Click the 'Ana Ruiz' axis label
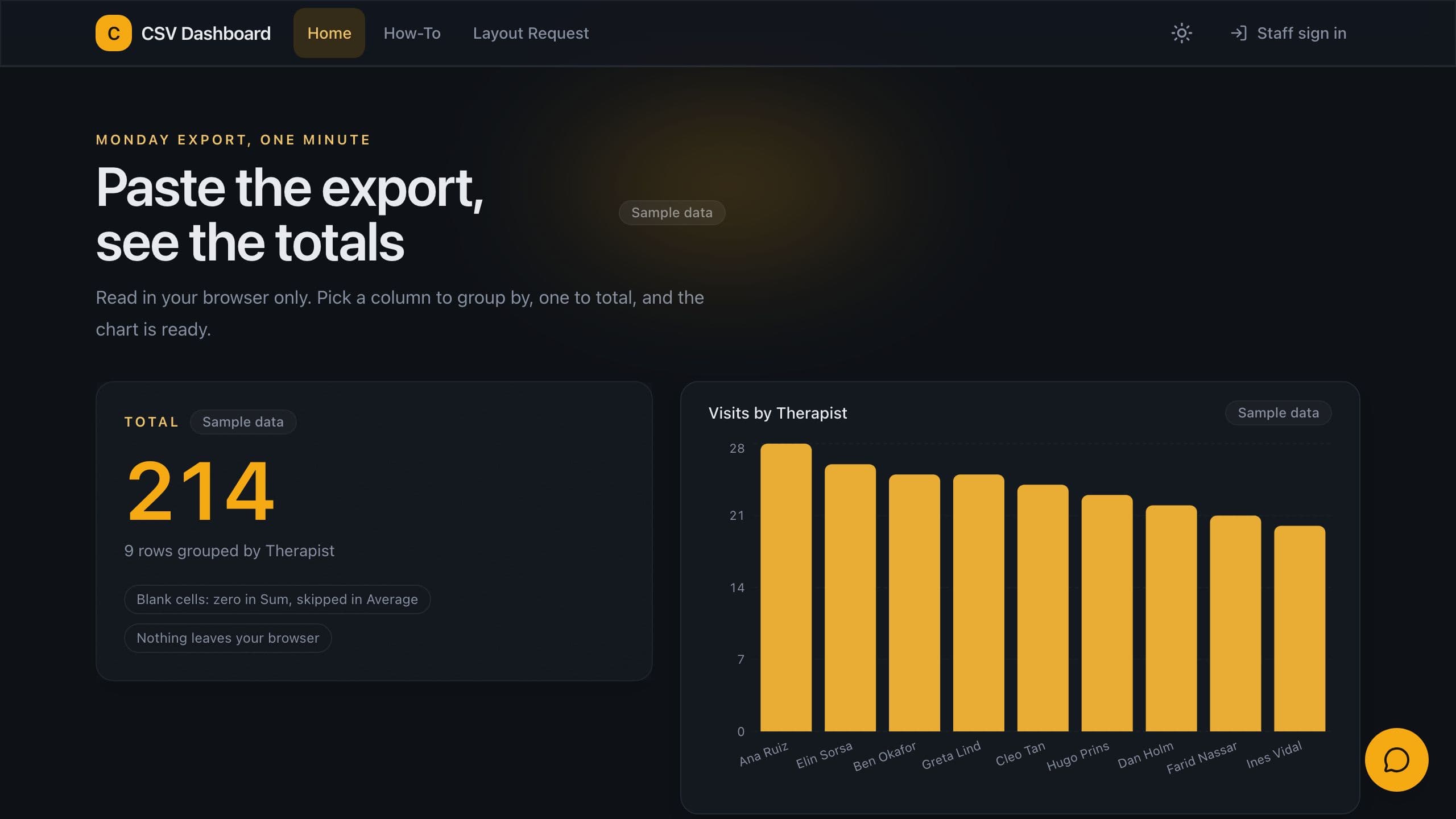The image size is (1456, 819). click(763, 753)
